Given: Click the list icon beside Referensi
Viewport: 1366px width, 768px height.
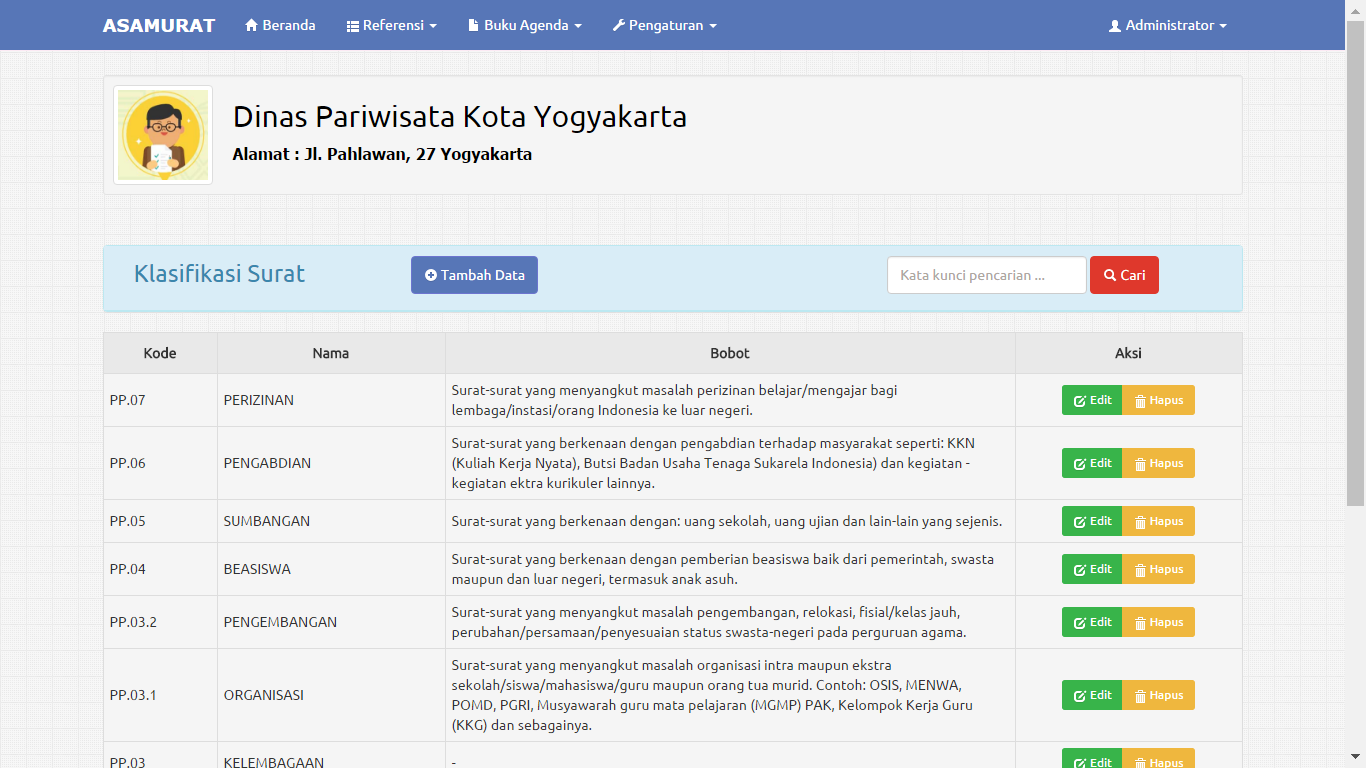Looking at the screenshot, I should [x=353, y=26].
